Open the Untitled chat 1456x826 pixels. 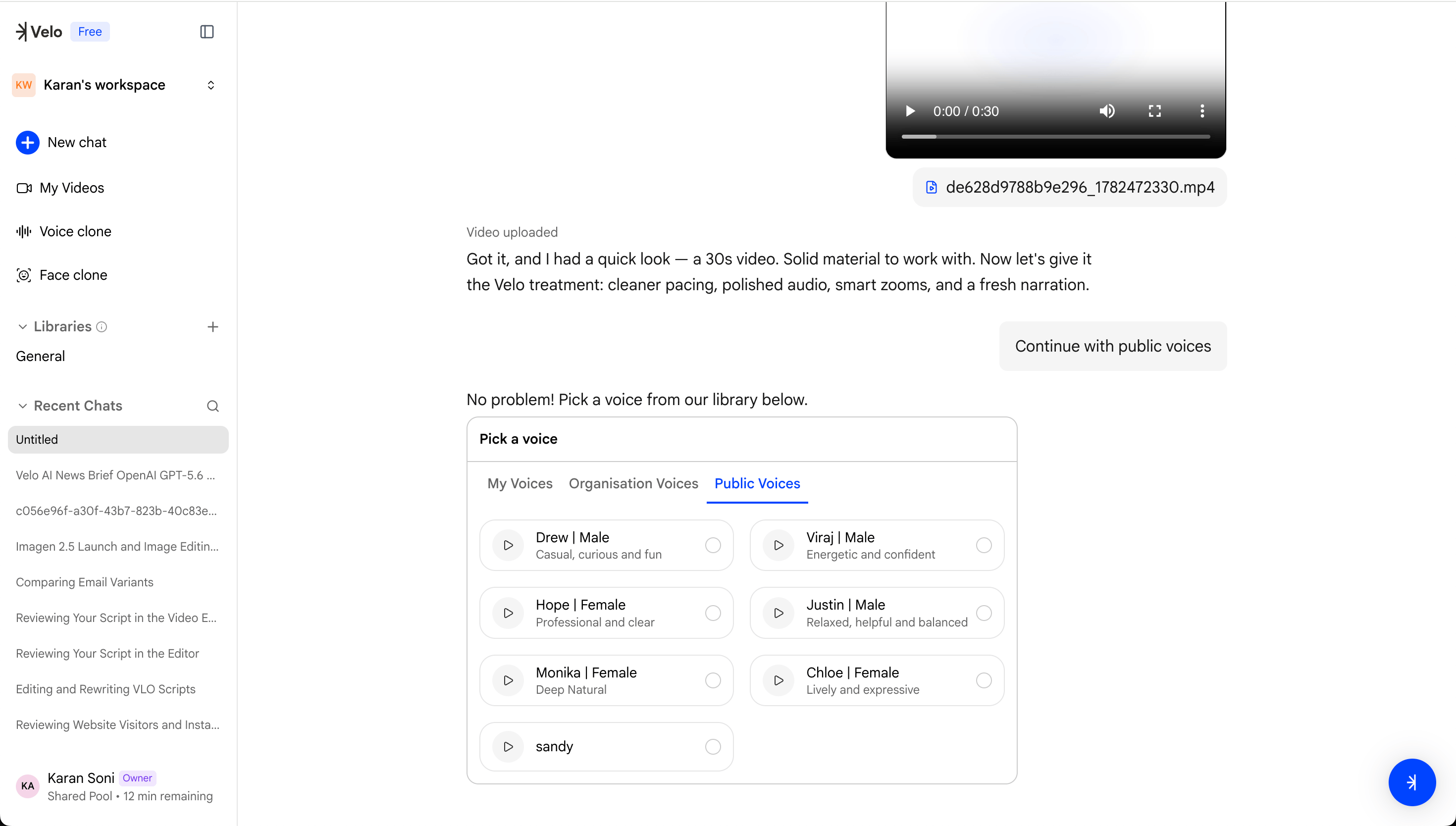click(118, 440)
